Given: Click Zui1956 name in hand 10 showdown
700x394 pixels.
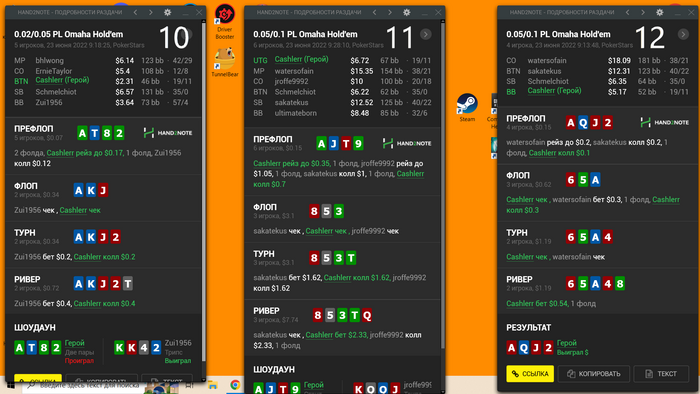Looking at the screenshot, I should click(x=178, y=343).
